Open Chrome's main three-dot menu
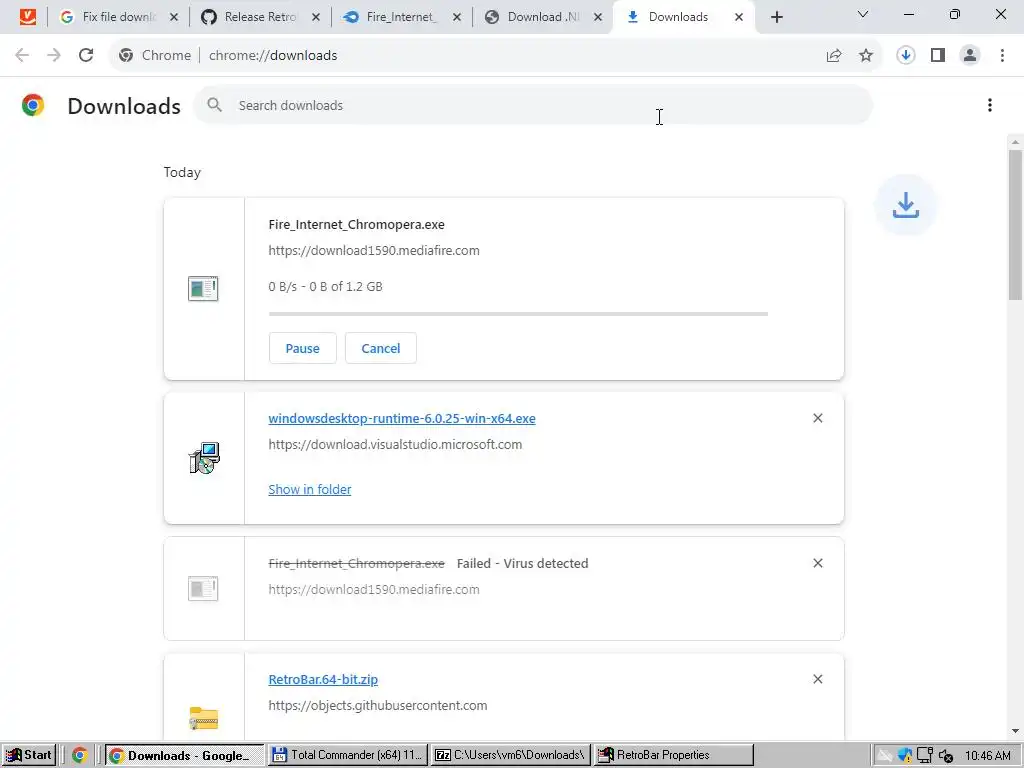 1002,56
